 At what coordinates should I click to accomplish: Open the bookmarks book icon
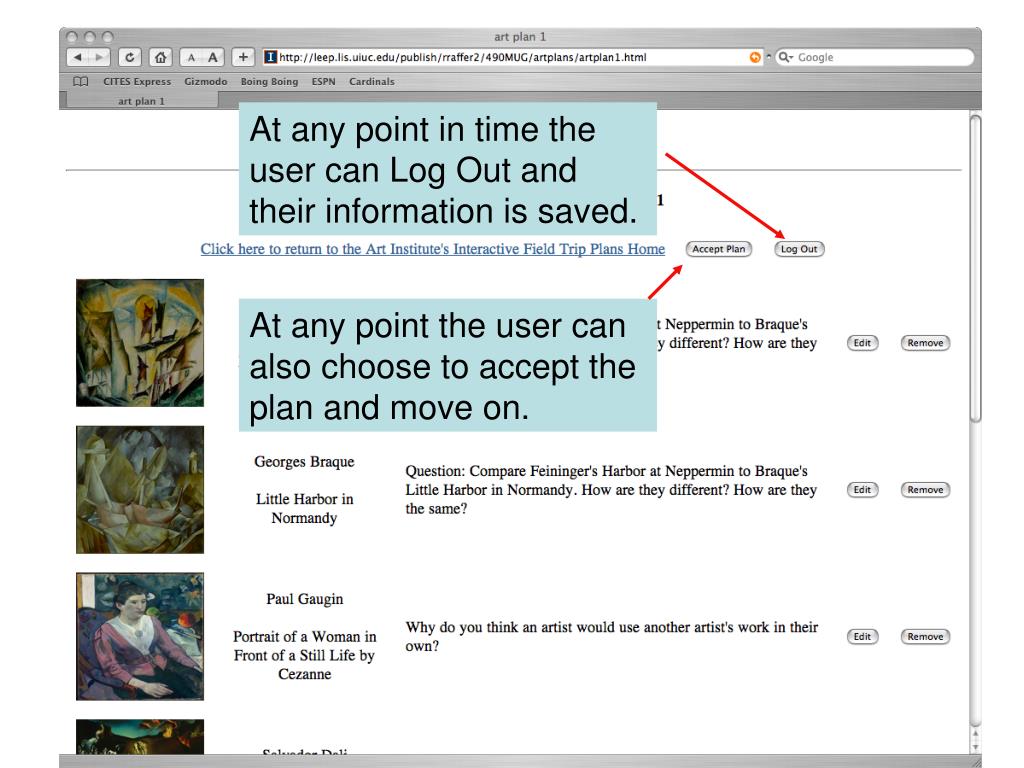click(x=80, y=82)
